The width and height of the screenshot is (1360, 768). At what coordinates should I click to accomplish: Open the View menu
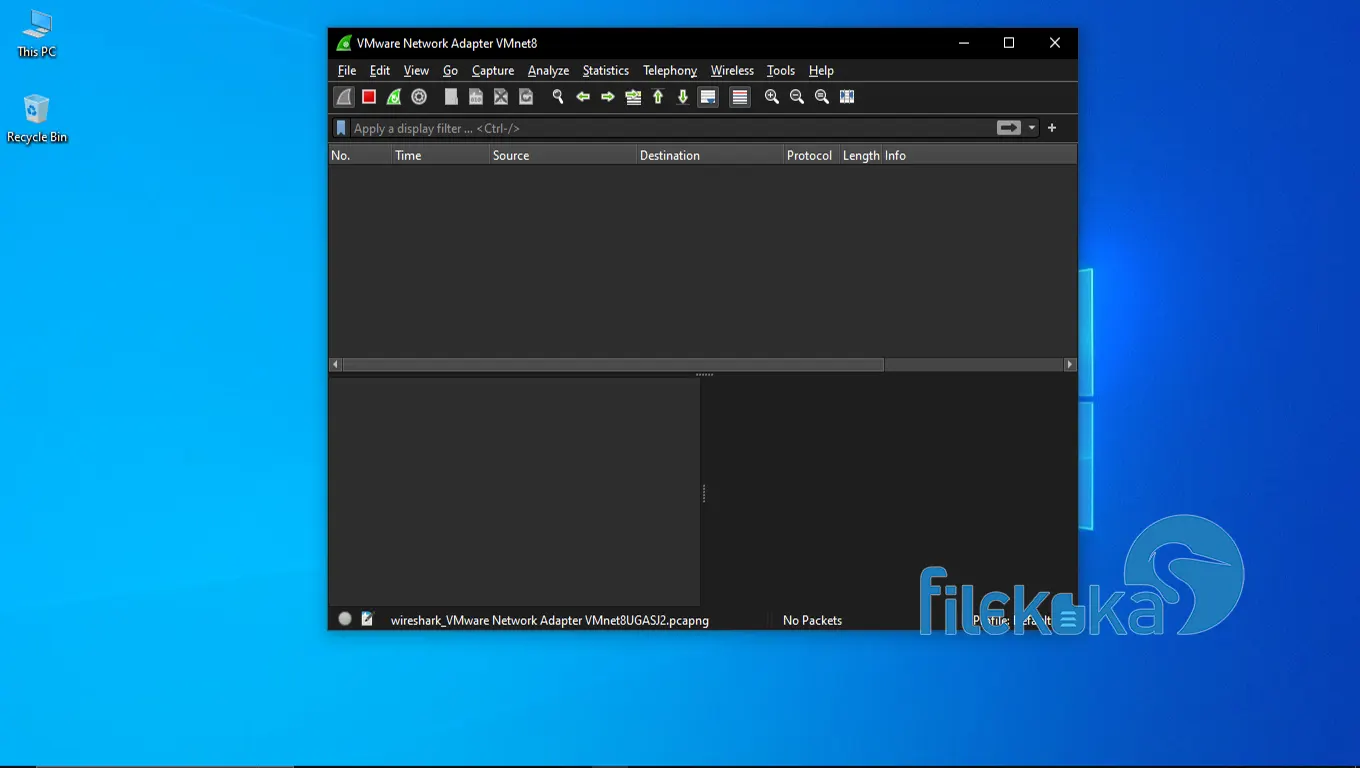coord(416,71)
